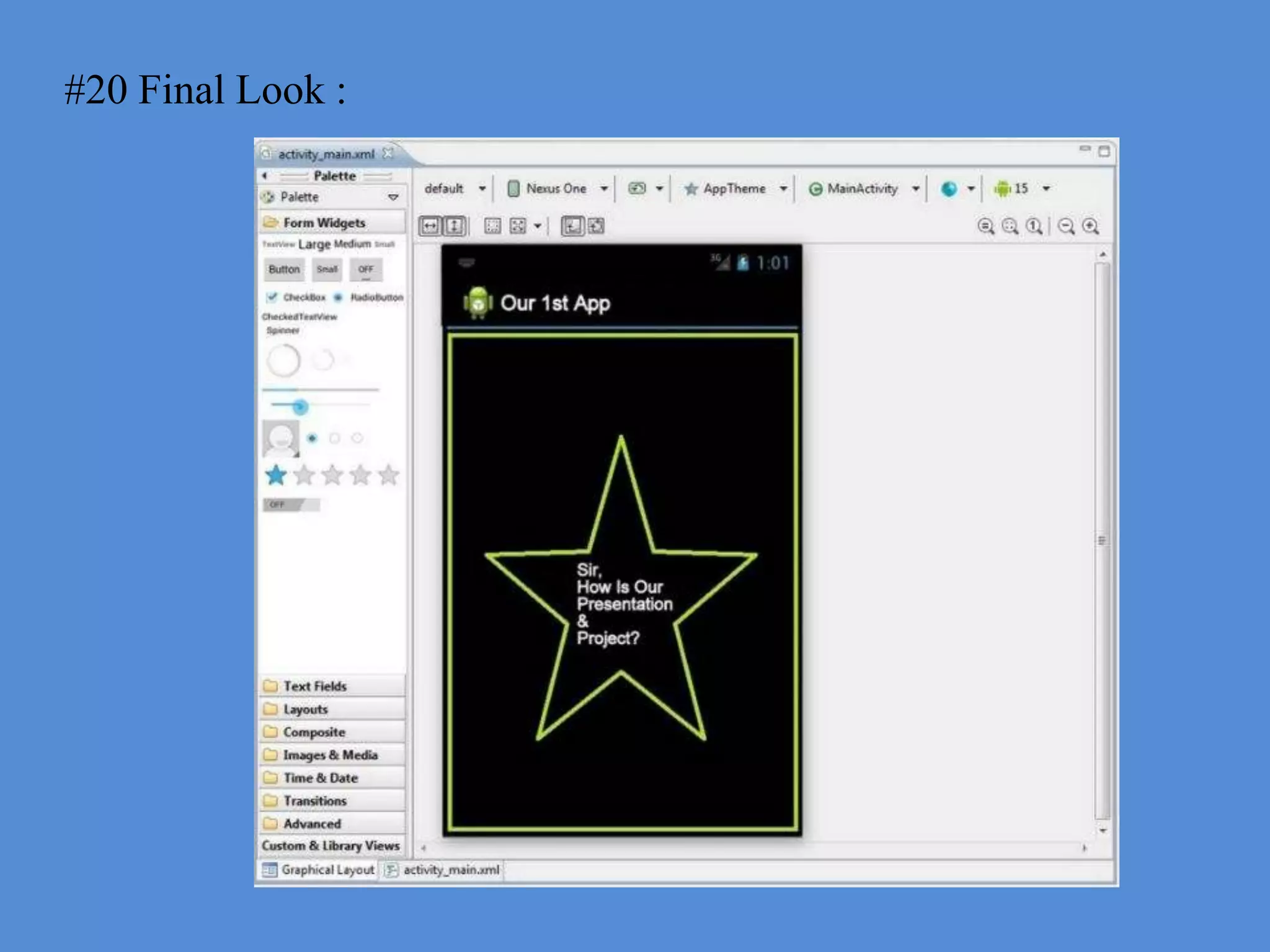
Task: Click the screen orientation icon
Action: pos(637,188)
